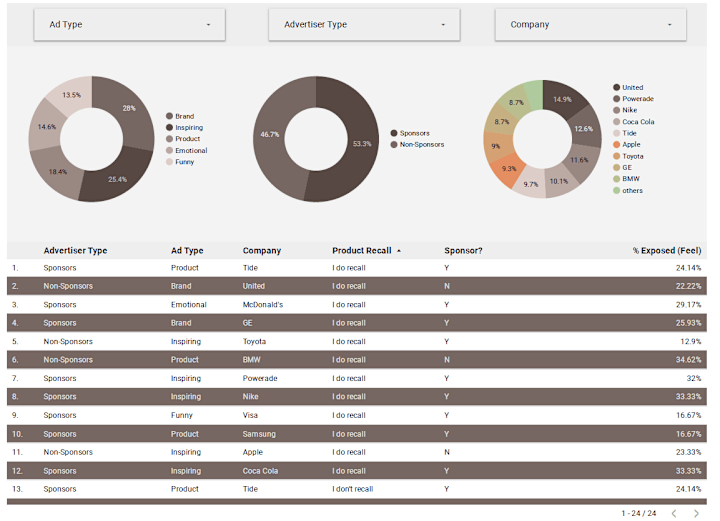This screenshot has height=521, width=720.
Task: Click the Company column header
Action: 262,251
